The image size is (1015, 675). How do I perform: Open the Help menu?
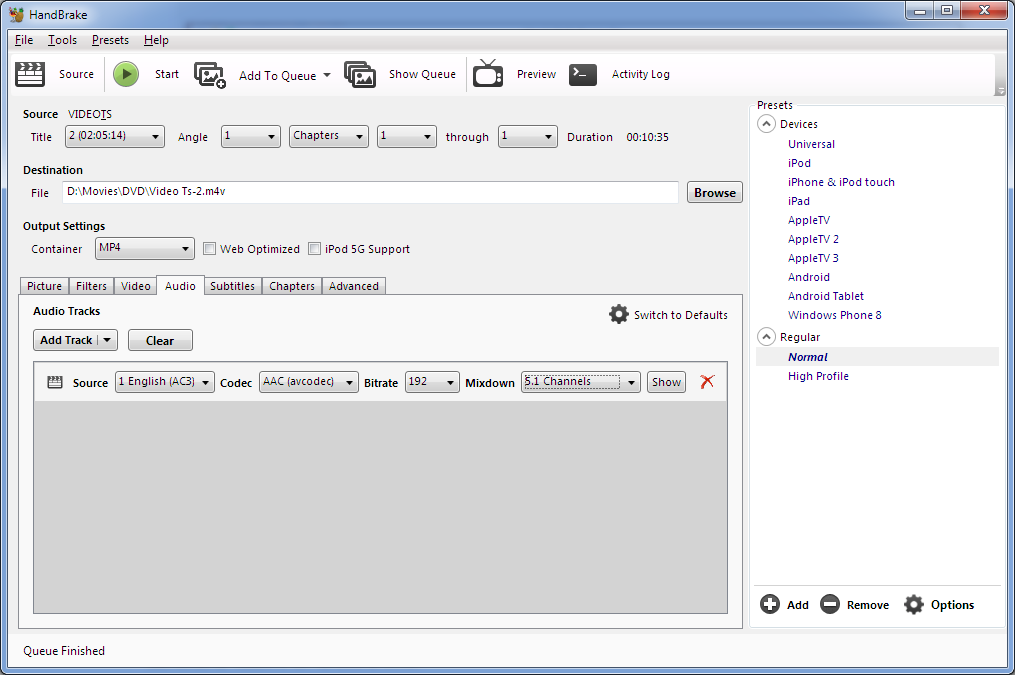tap(156, 40)
